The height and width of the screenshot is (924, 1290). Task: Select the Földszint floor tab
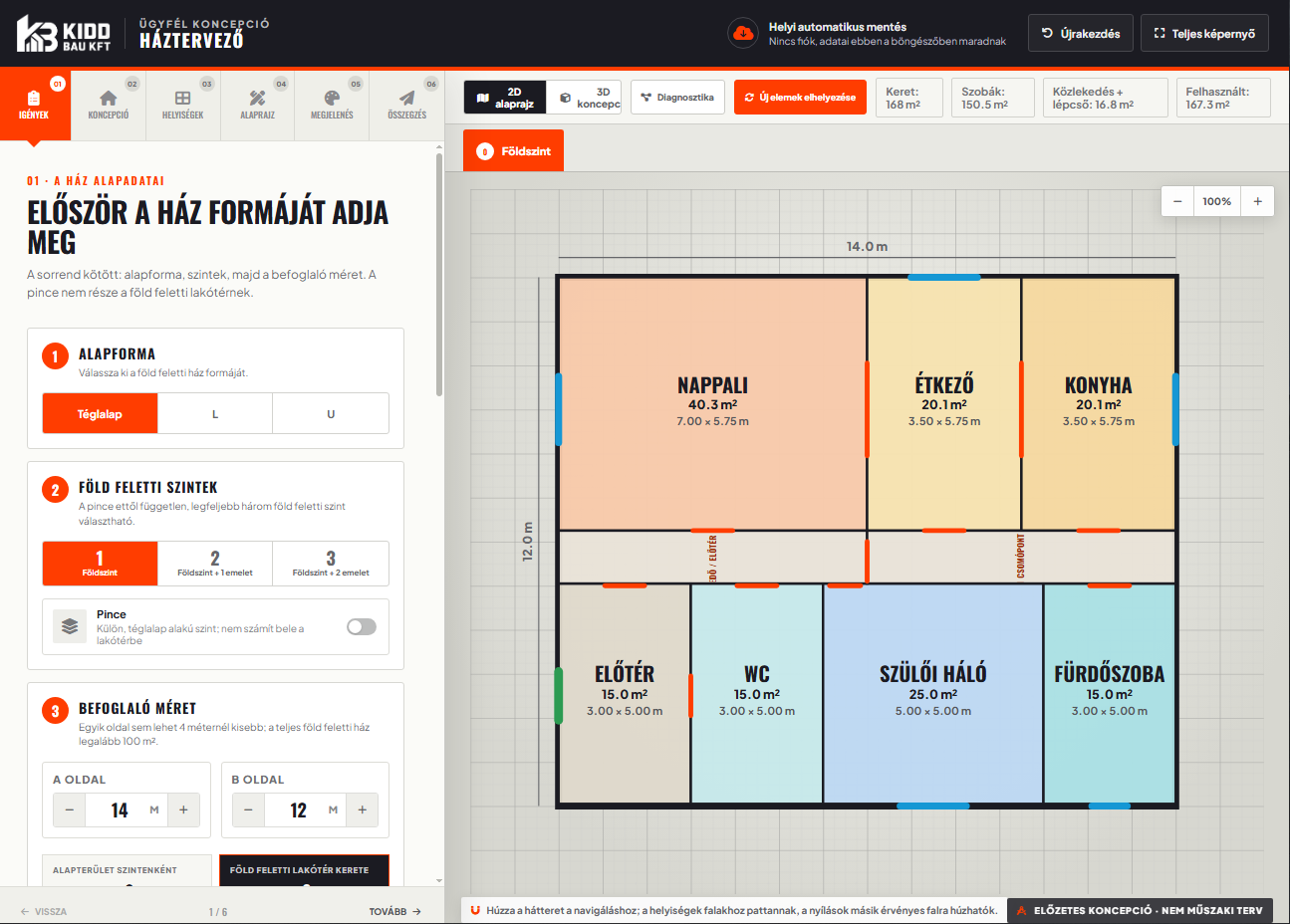513,150
